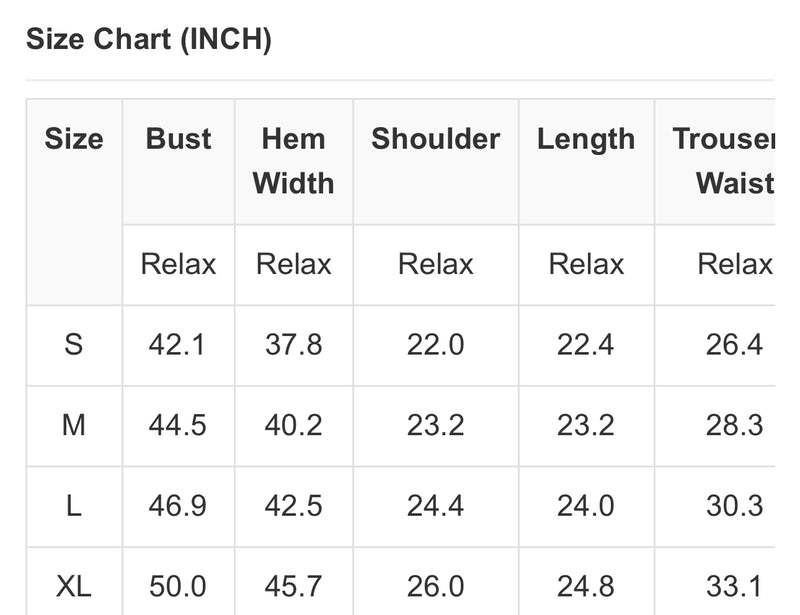The height and width of the screenshot is (615, 800).
Task: Click the M size row label
Action: point(74,425)
